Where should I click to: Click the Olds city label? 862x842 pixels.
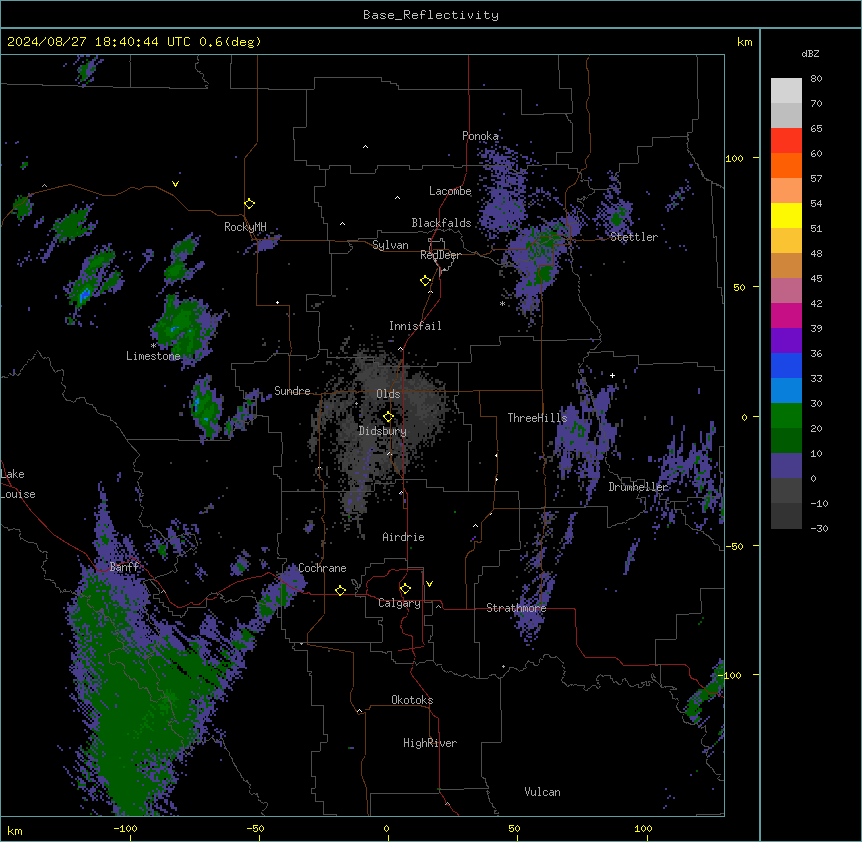click(388, 394)
